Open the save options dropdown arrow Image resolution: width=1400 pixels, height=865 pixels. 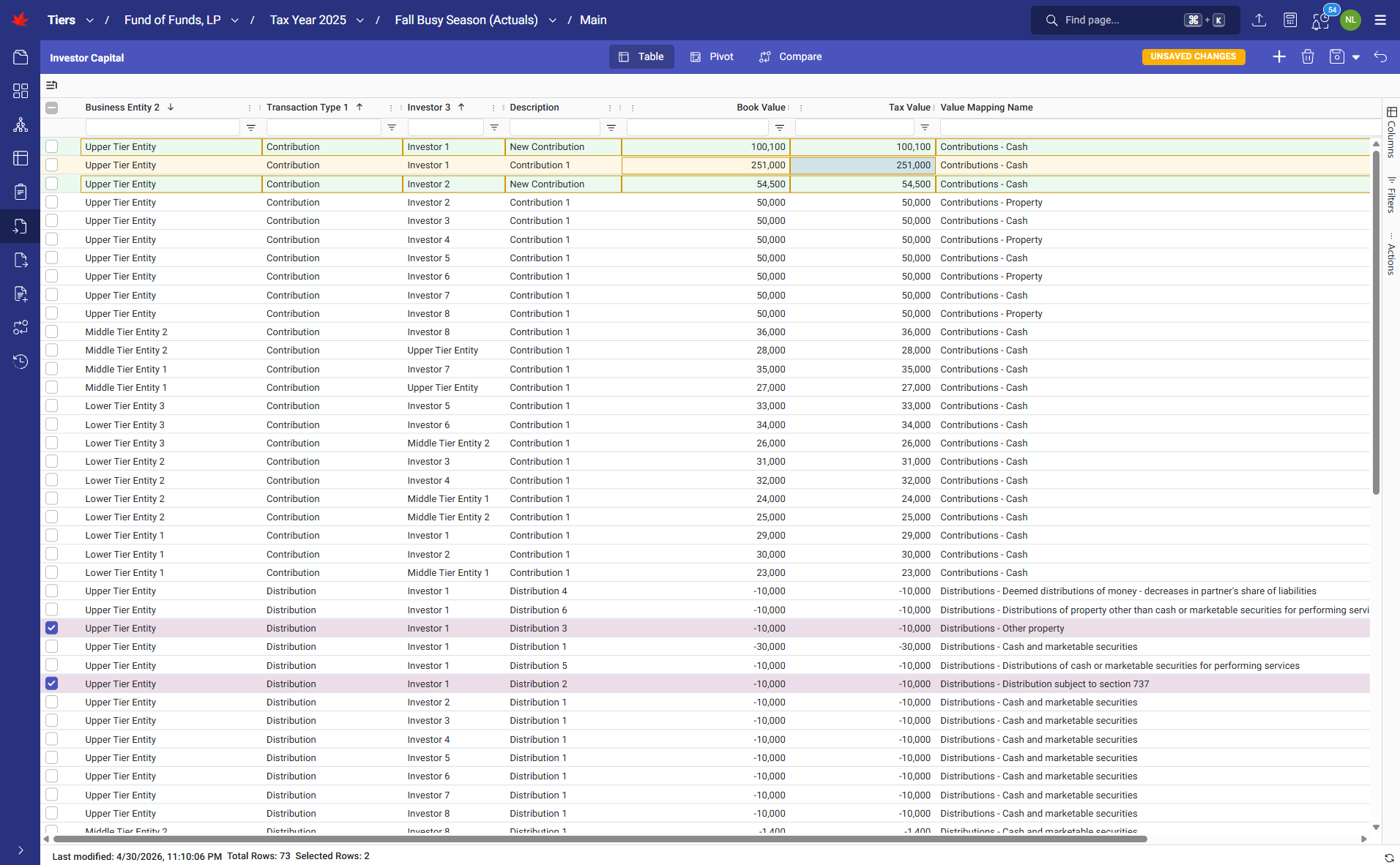click(1356, 57)
